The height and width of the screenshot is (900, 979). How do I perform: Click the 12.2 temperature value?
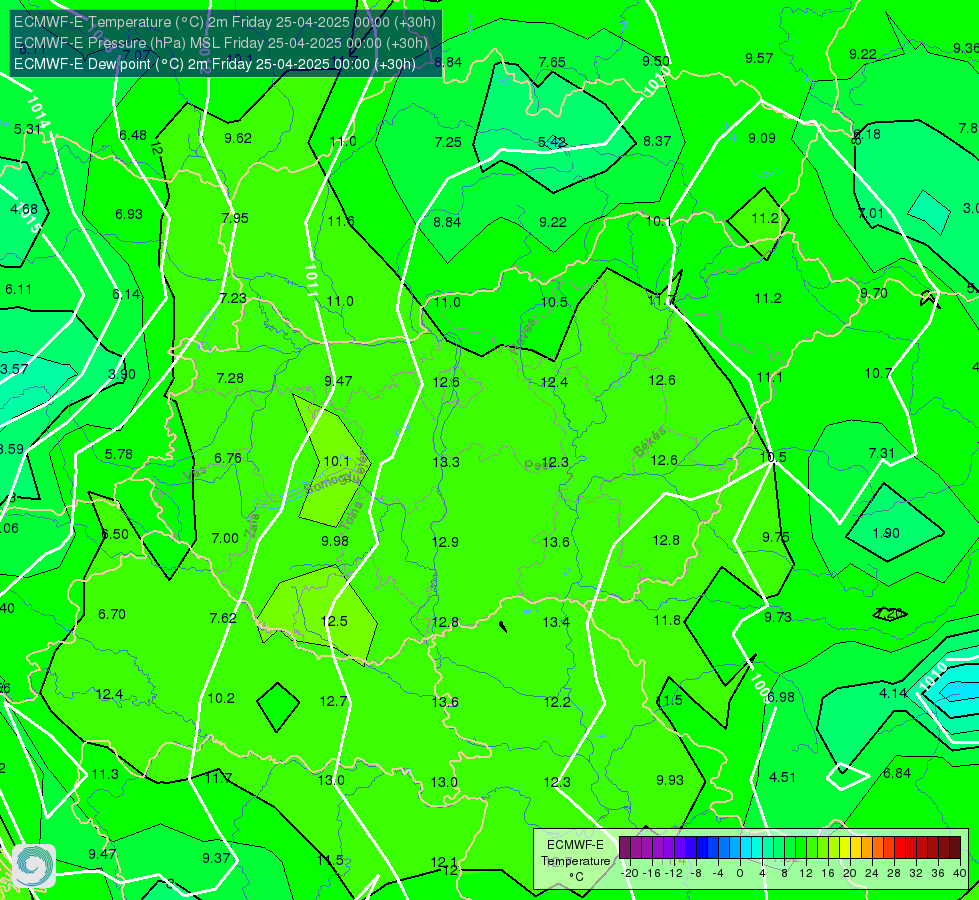[557, 703]
